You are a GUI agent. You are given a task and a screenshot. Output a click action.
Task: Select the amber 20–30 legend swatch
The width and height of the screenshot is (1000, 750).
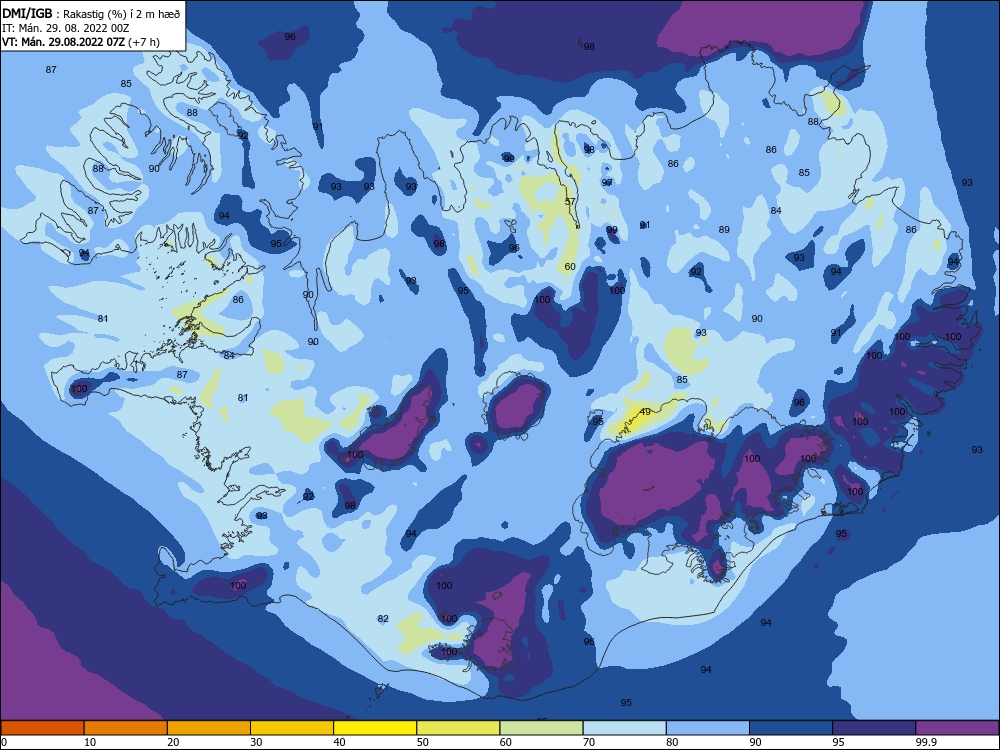(209, 728)
